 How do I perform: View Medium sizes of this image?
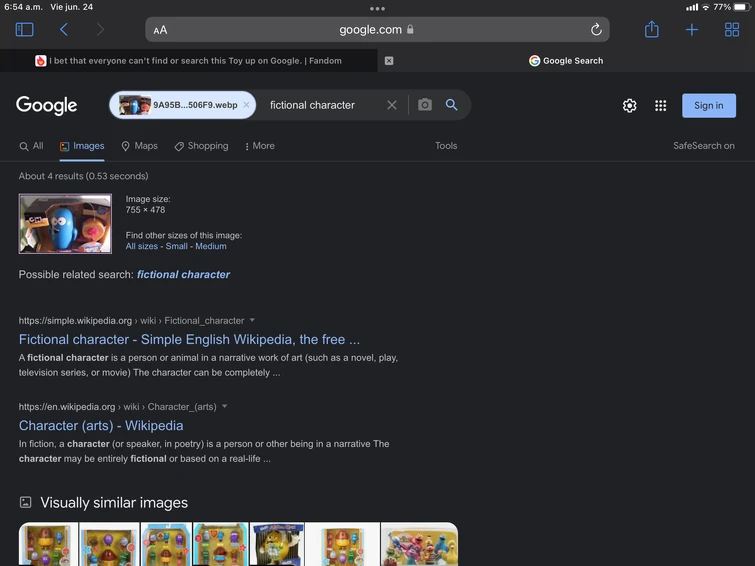coord(211,246)
